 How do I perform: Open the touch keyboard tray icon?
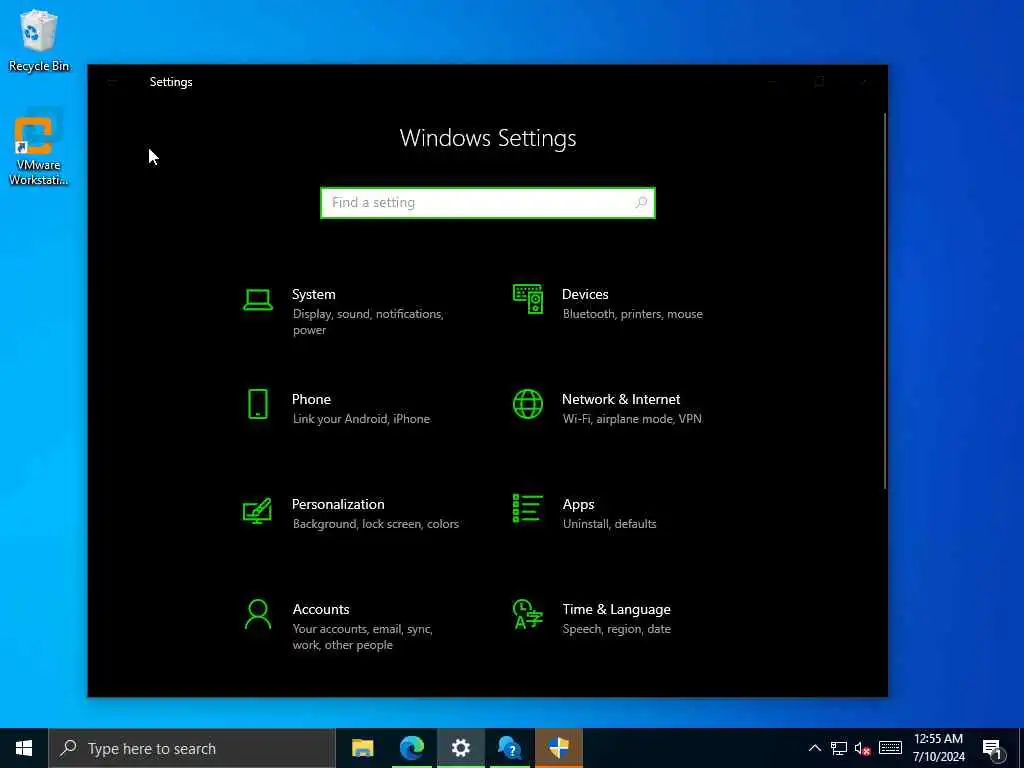[x=890, y=748]
